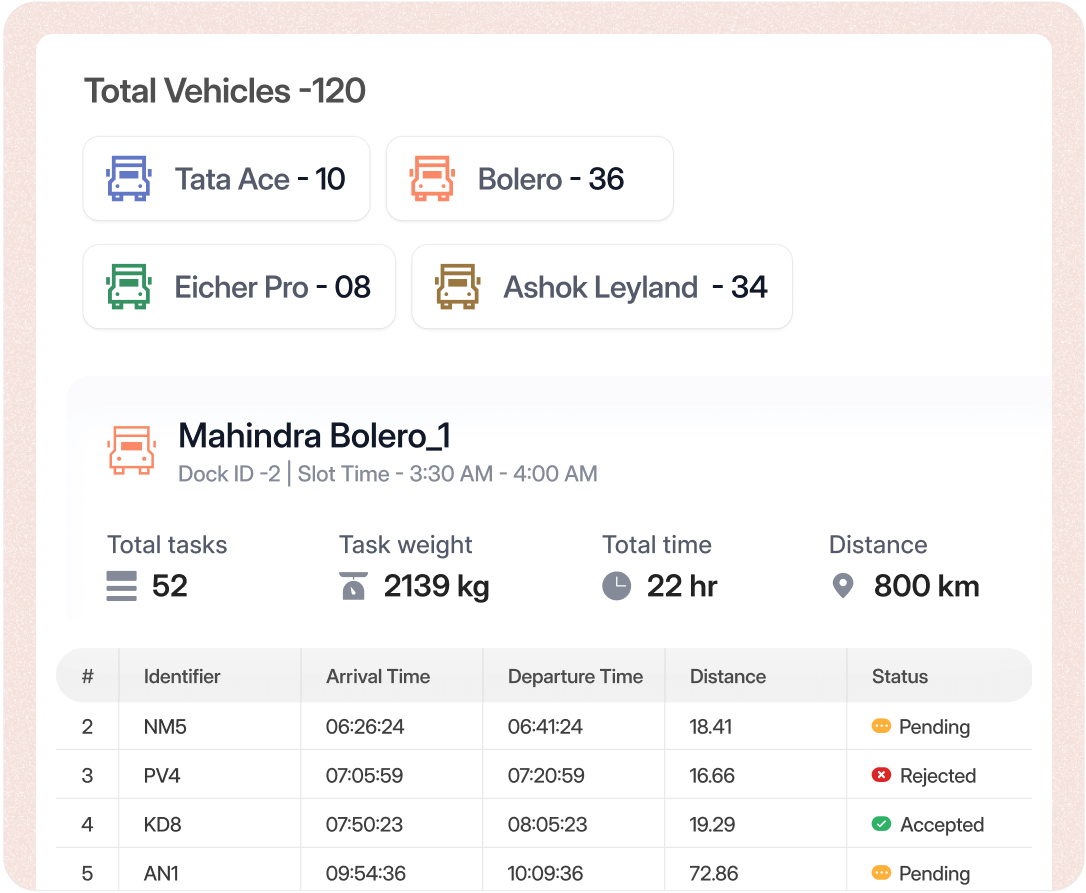Image resolution: width=1086 pixels, height=893 pixels.
Task: Click the orange Bolero truck icon
Action: (432, 179)
